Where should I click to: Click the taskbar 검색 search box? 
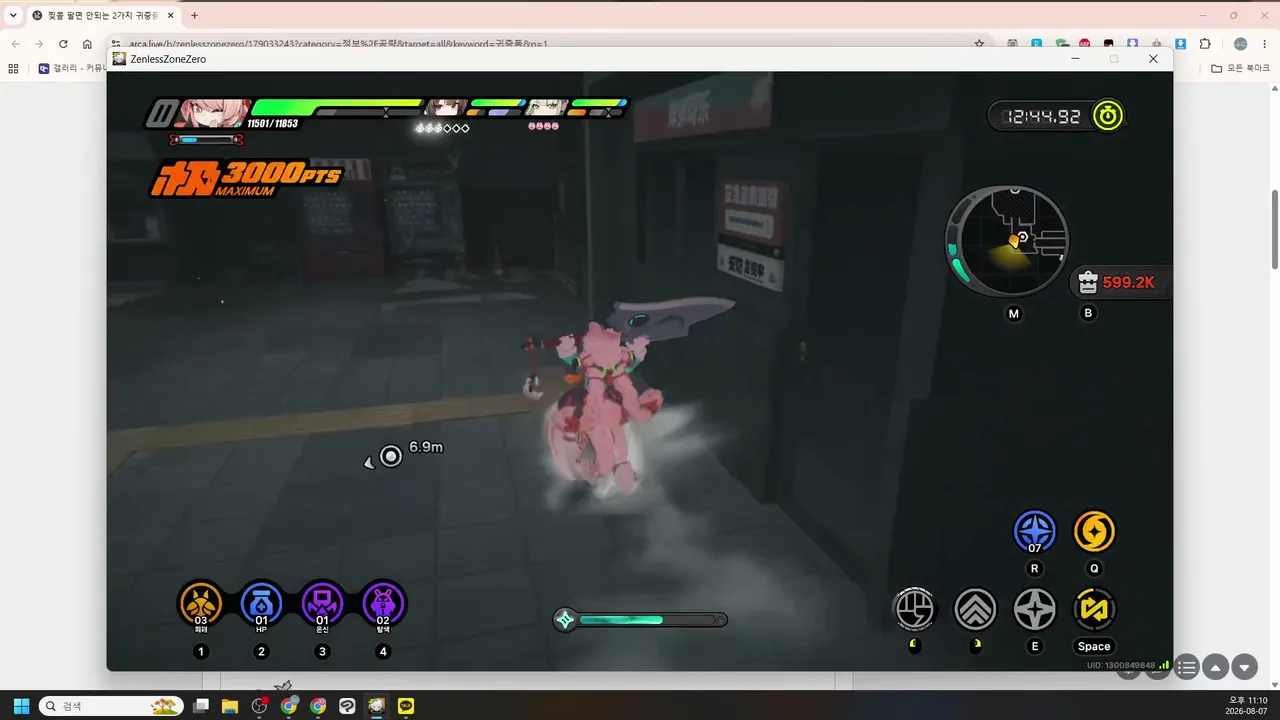pyautogui.click(x=111, y=706)
